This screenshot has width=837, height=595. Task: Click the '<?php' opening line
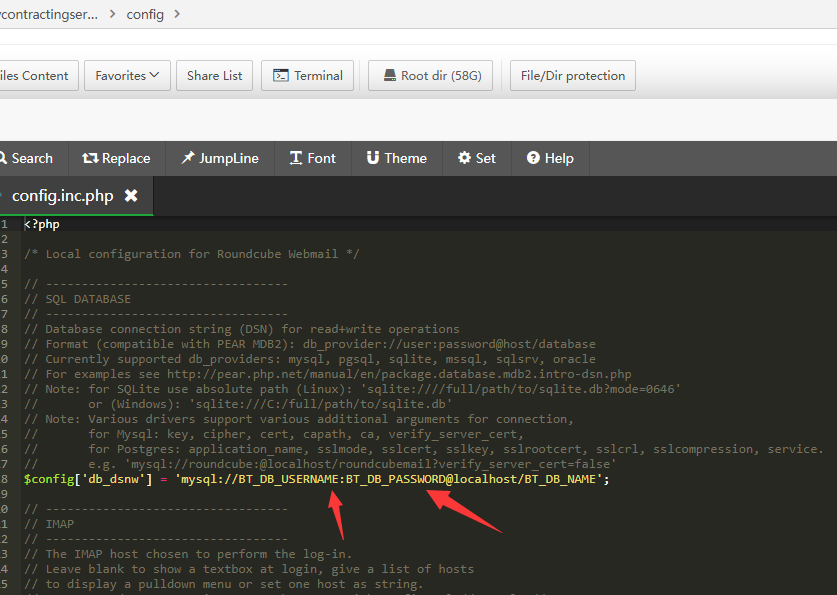tap(42, 224)
